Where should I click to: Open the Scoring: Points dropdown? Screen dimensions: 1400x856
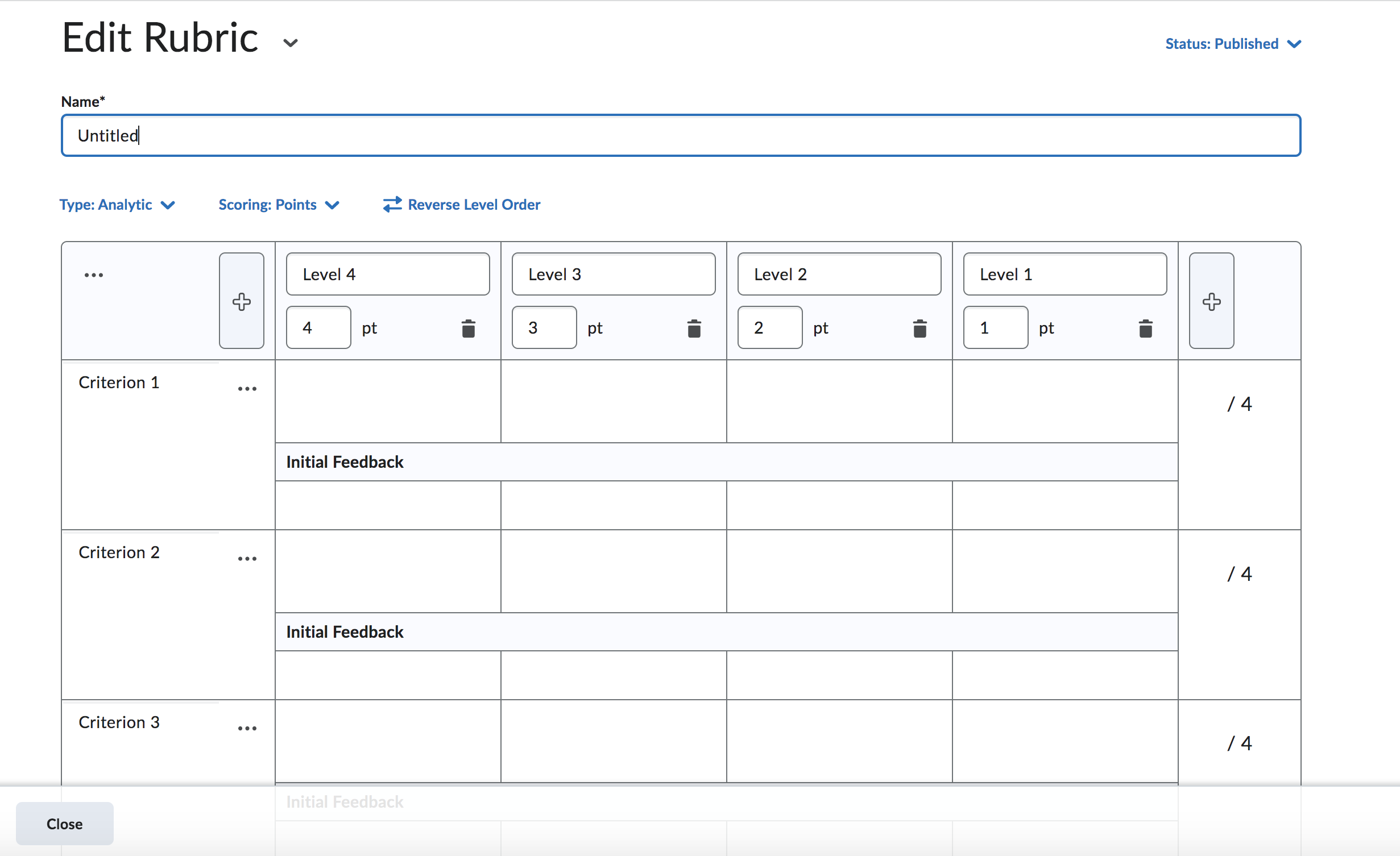tap(279, 205)
